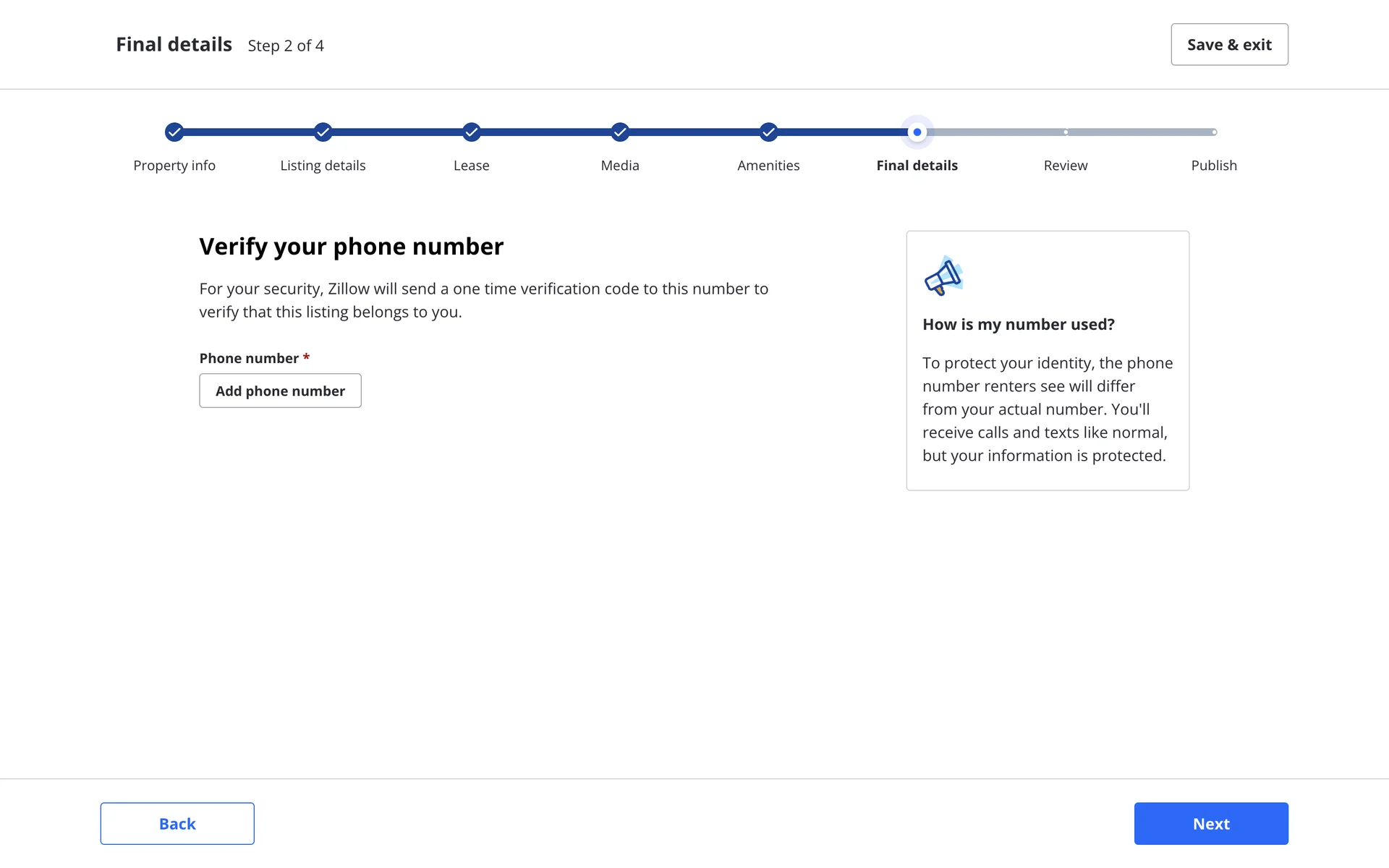This screenshot has height=868, width=1389.
Task: Click the Property info checkmark step icon
Action: click(174, 132)
